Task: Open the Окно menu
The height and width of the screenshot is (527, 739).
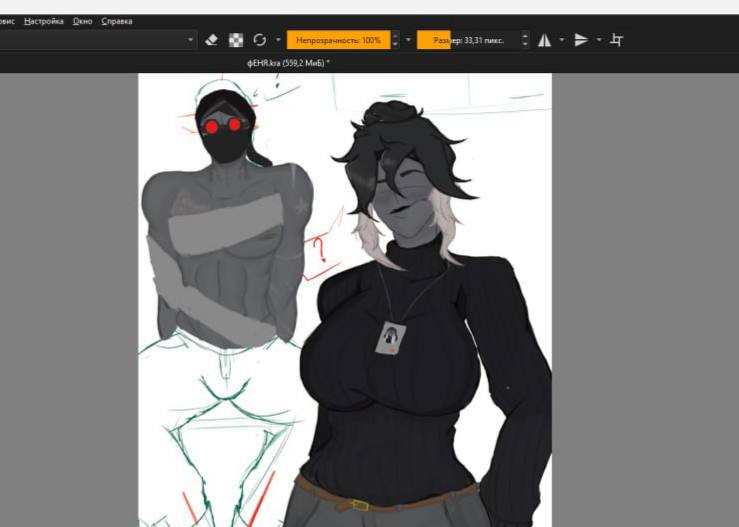Action: (82, 21)
